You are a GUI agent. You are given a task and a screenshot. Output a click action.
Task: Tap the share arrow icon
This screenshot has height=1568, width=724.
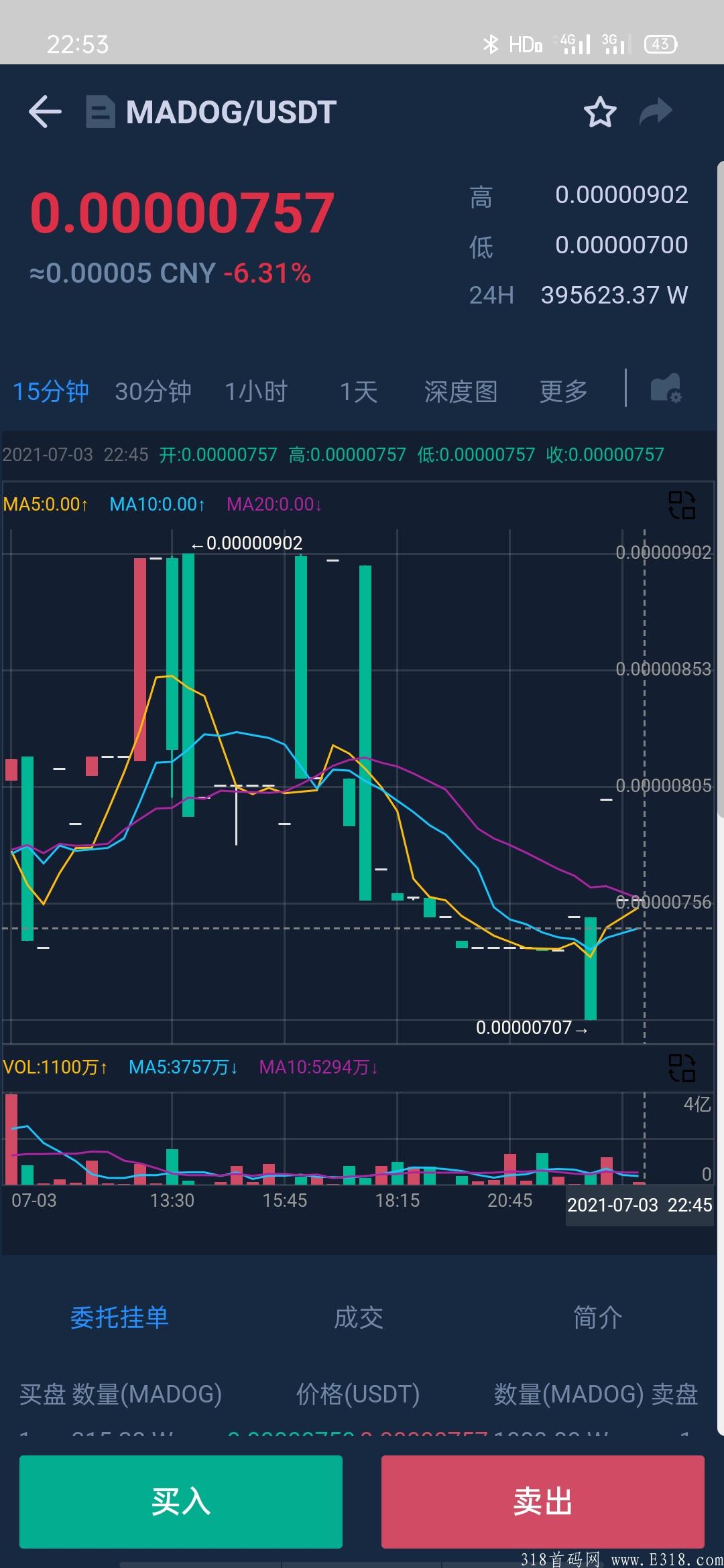656,112
